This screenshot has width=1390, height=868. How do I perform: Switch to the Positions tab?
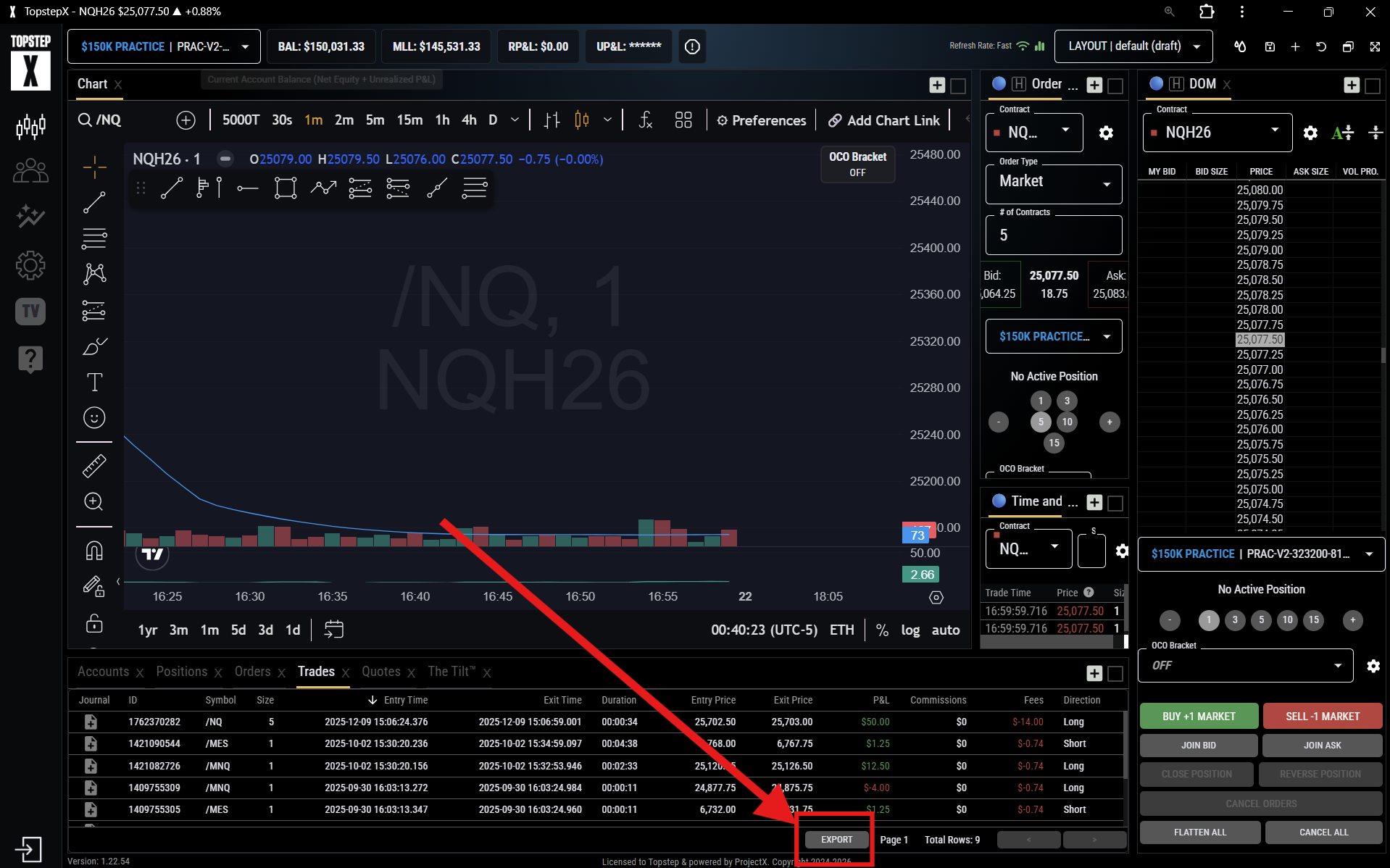(181, 672)
